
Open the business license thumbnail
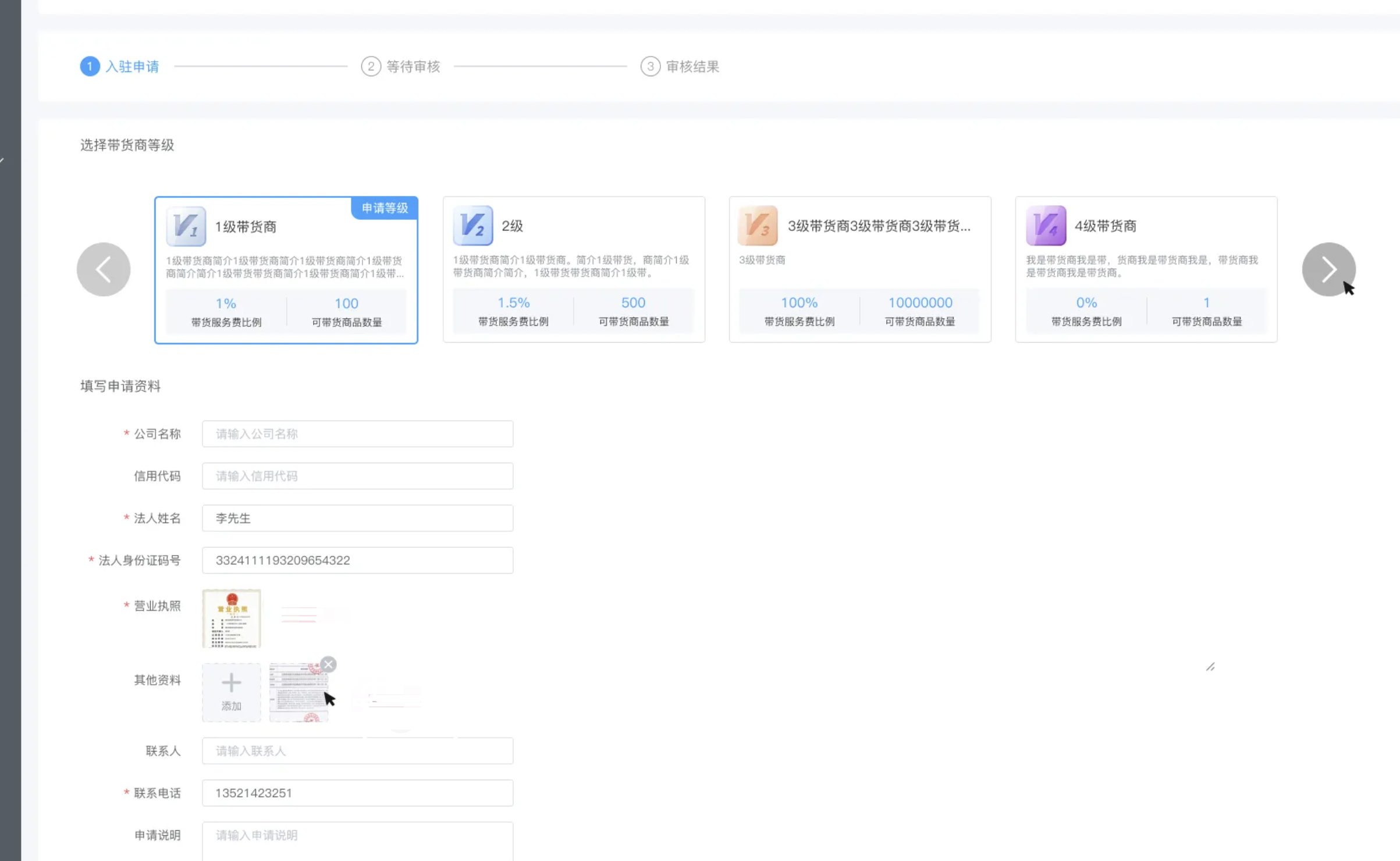pyautogui.click(x=231, y=618)
